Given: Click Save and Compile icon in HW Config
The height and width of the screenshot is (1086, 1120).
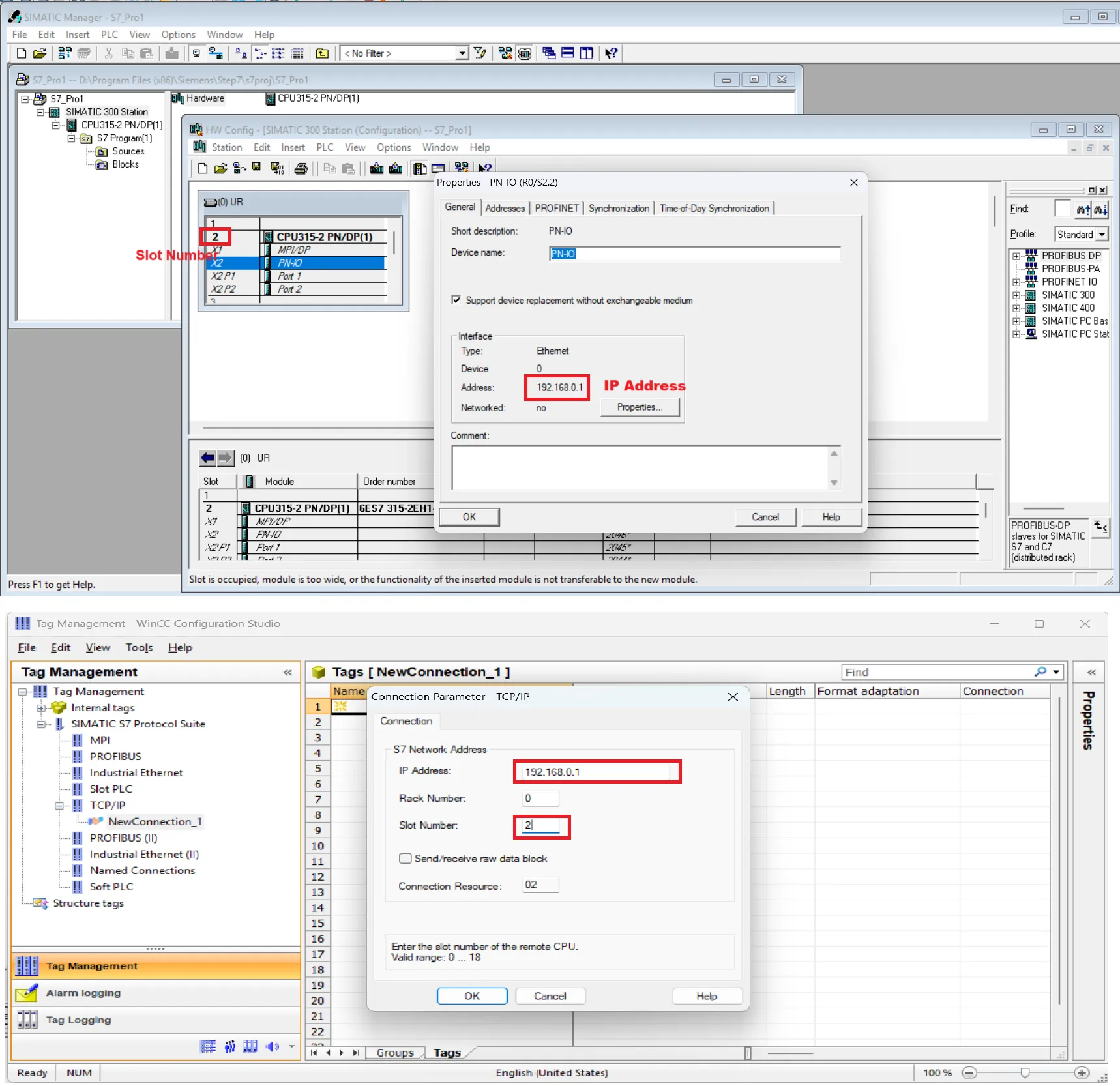Looking at the screenshot, I should click(277, 168).
